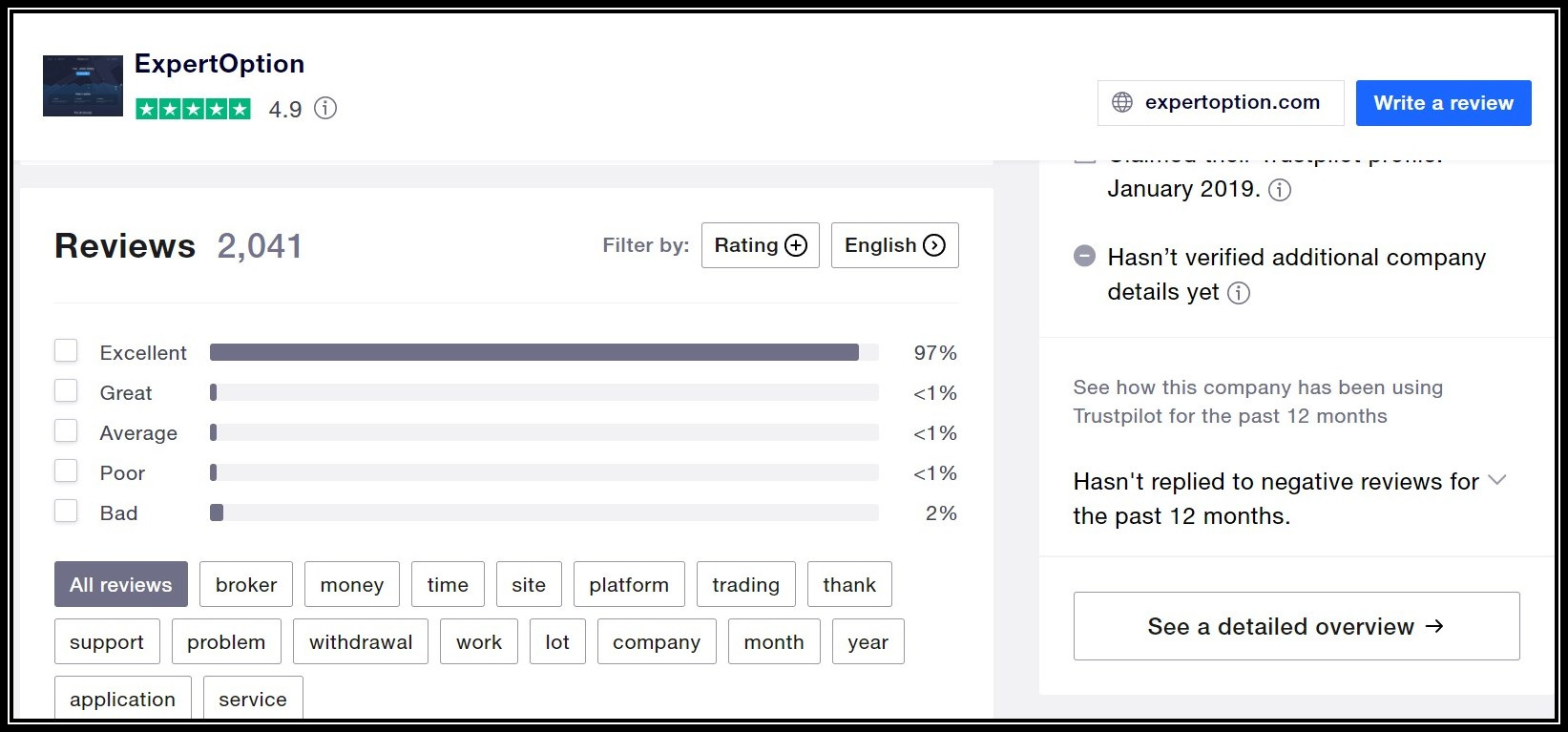Select the trading tag
This screenshot has width=1568, height=732.
pyautogui.click(x=745, y=584)
